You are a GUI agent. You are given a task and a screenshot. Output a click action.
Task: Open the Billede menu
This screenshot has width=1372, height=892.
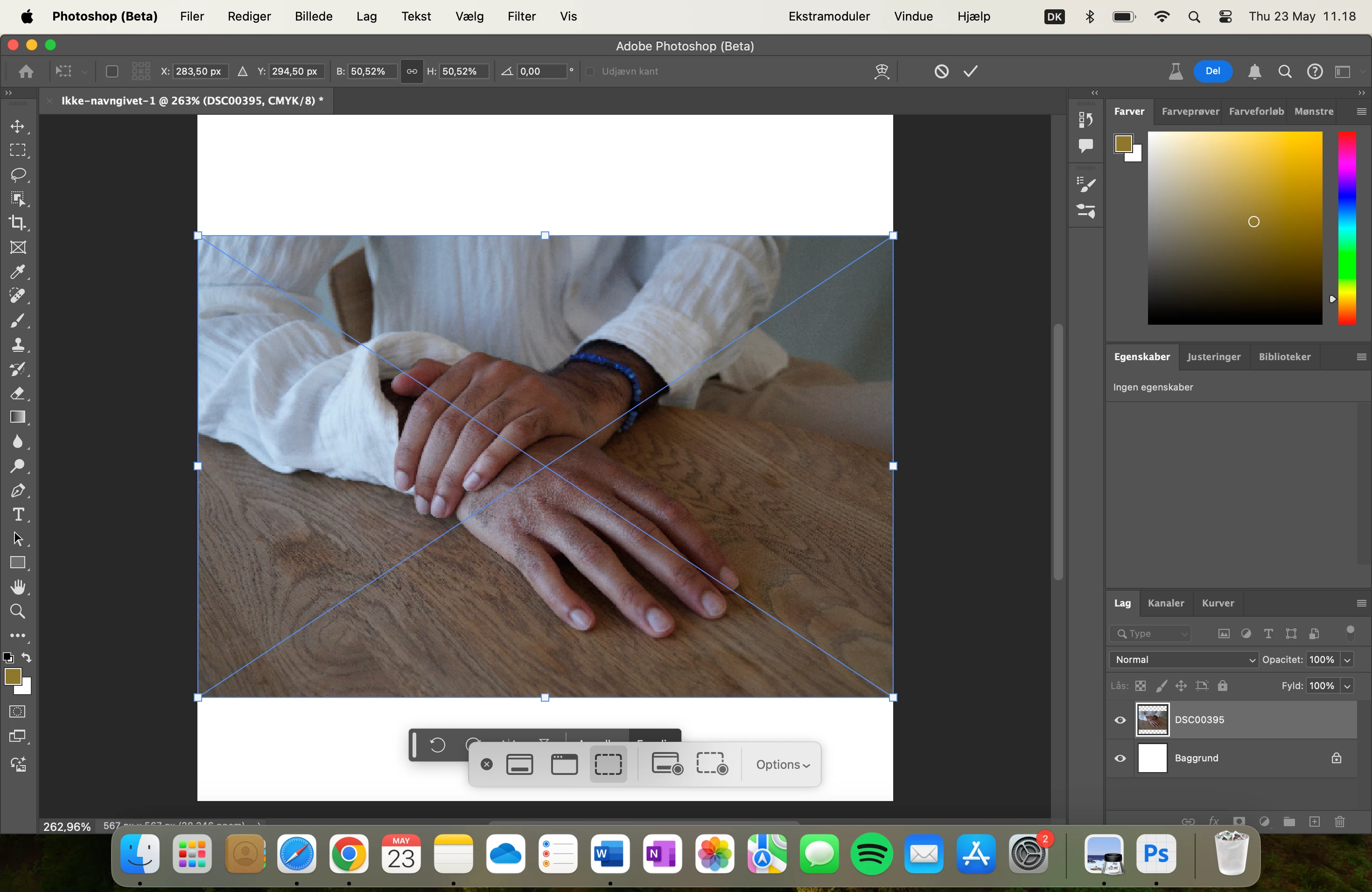pyautogui.click(x=313, y=16)
